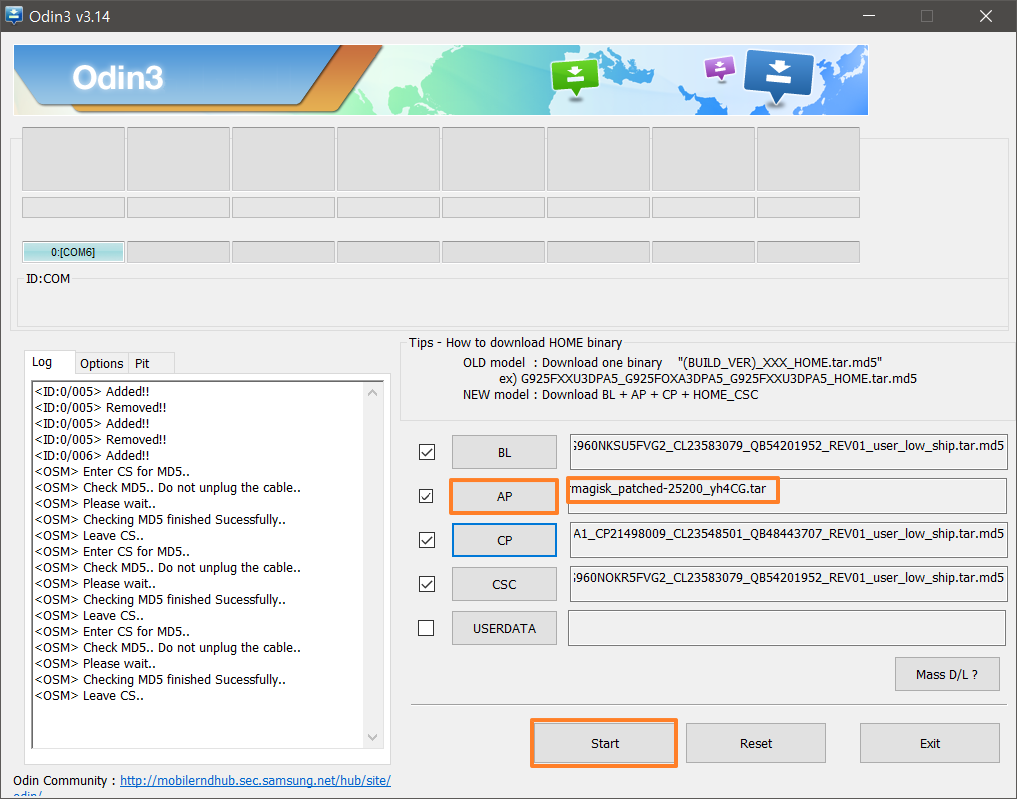1017x799 pixels.
Task: Uncheck the BL file checkbox
Action: pos(427,452)
